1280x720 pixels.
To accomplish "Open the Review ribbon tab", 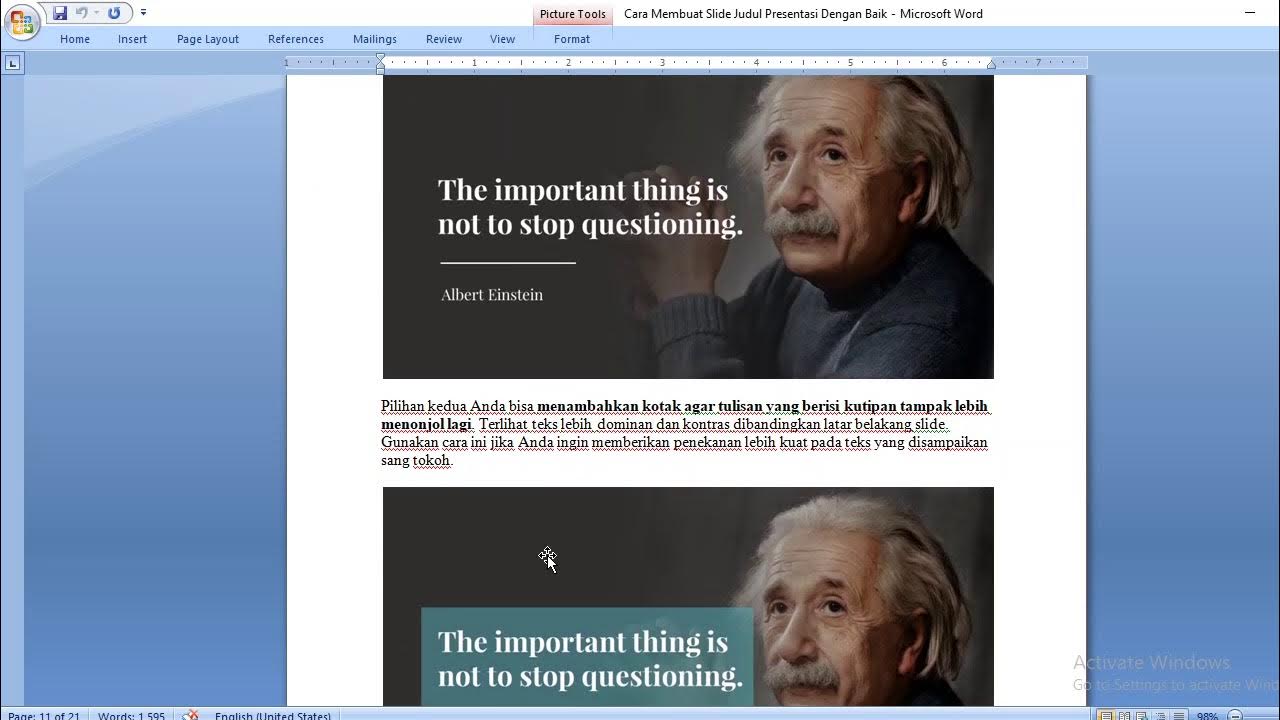I will pyautogui.click(x=444, y=39).
